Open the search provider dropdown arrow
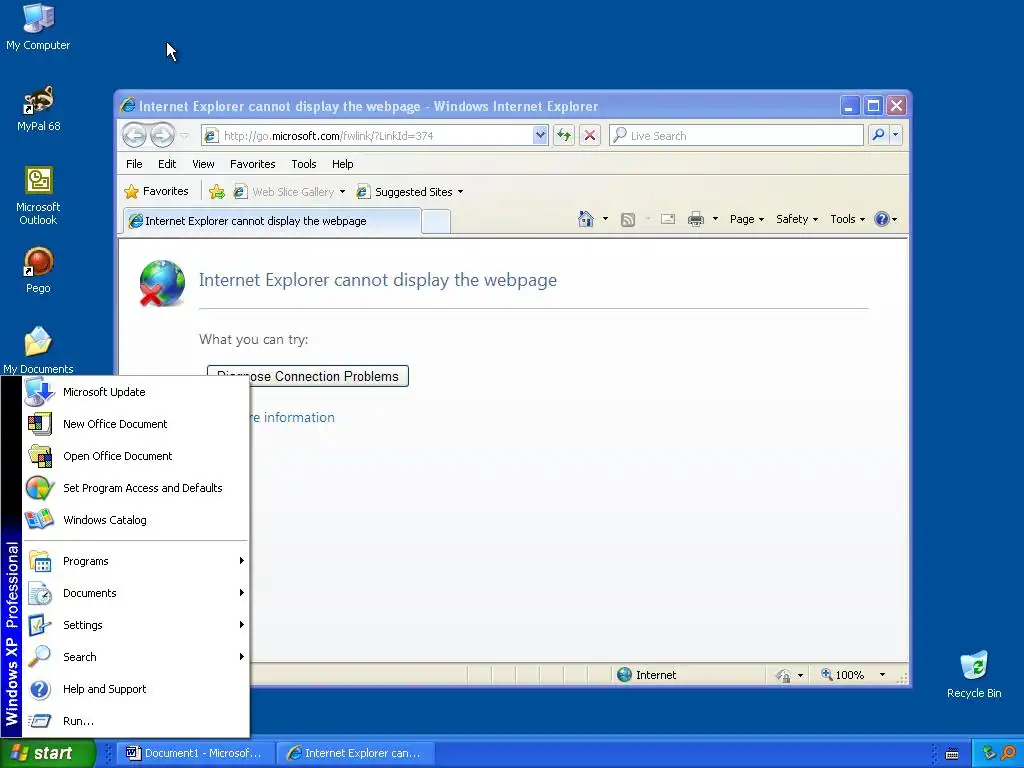 click(895, 135)
